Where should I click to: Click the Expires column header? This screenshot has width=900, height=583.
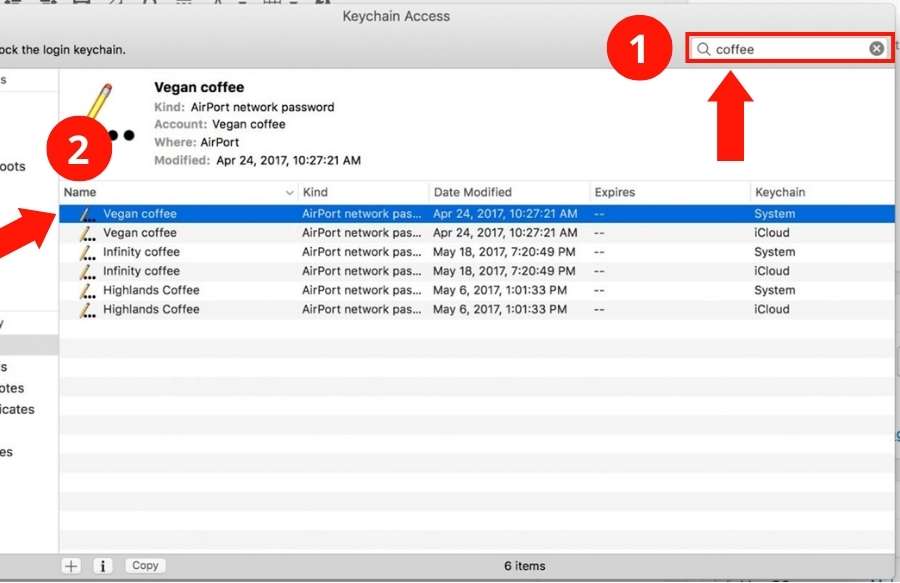pos(614,192)
